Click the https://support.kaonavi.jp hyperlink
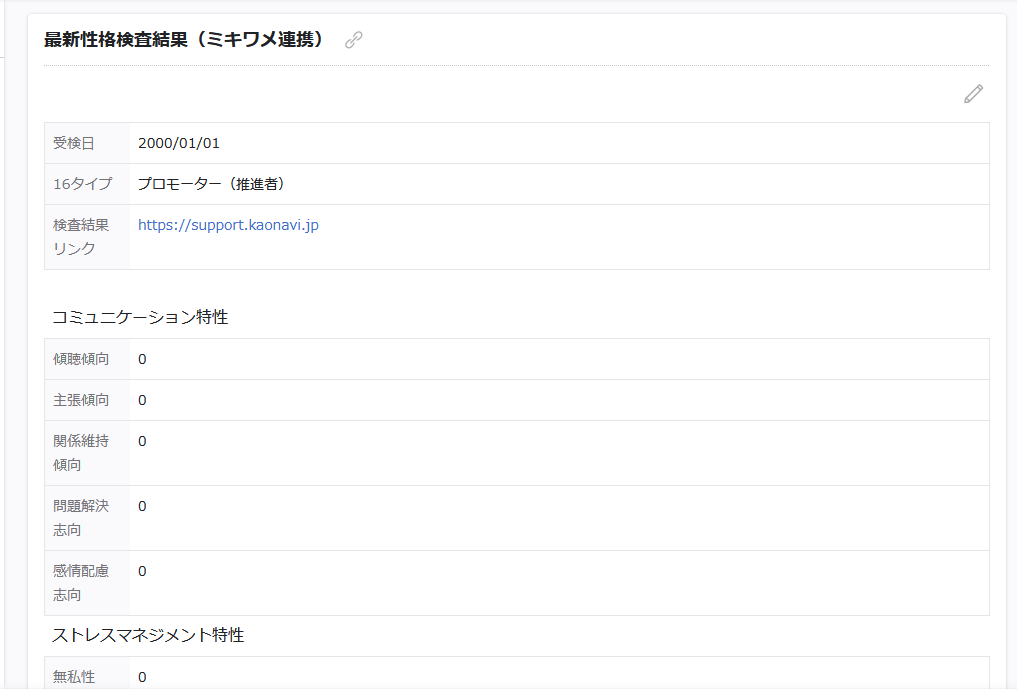 [x=228, y=225]
